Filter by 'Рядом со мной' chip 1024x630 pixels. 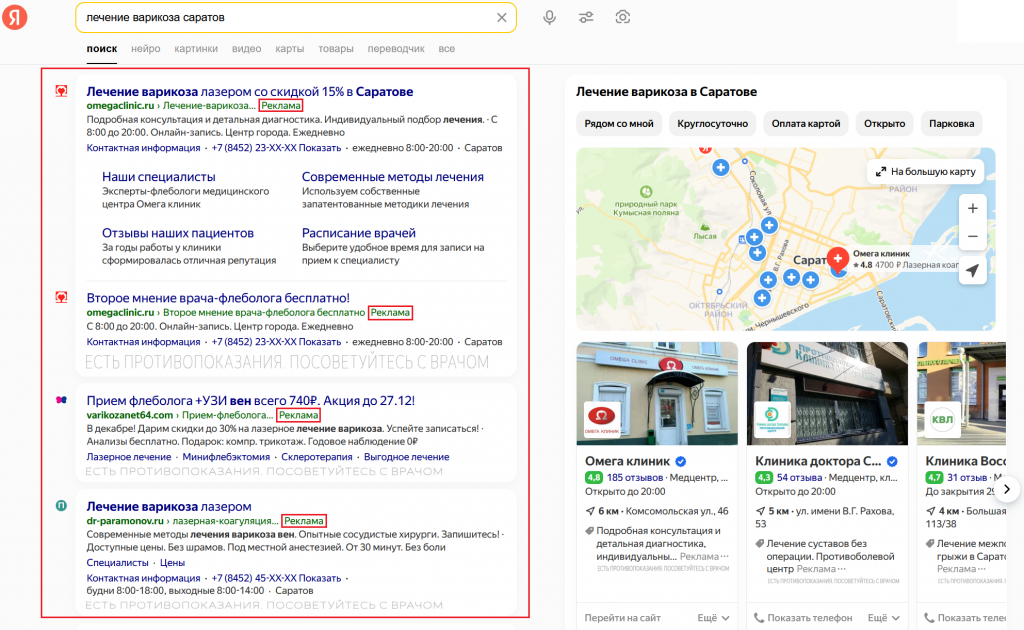(x=619, y=123)
